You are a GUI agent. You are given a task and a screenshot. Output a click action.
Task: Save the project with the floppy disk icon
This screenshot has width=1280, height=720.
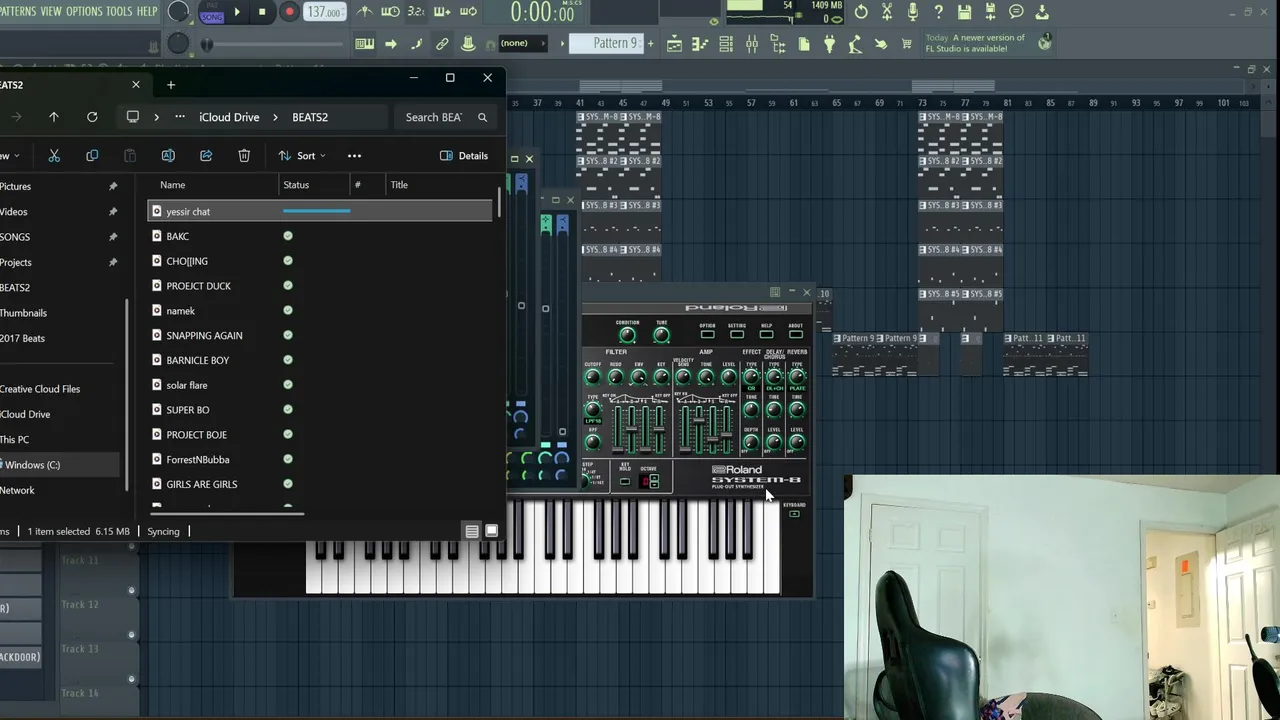[964, 12]
